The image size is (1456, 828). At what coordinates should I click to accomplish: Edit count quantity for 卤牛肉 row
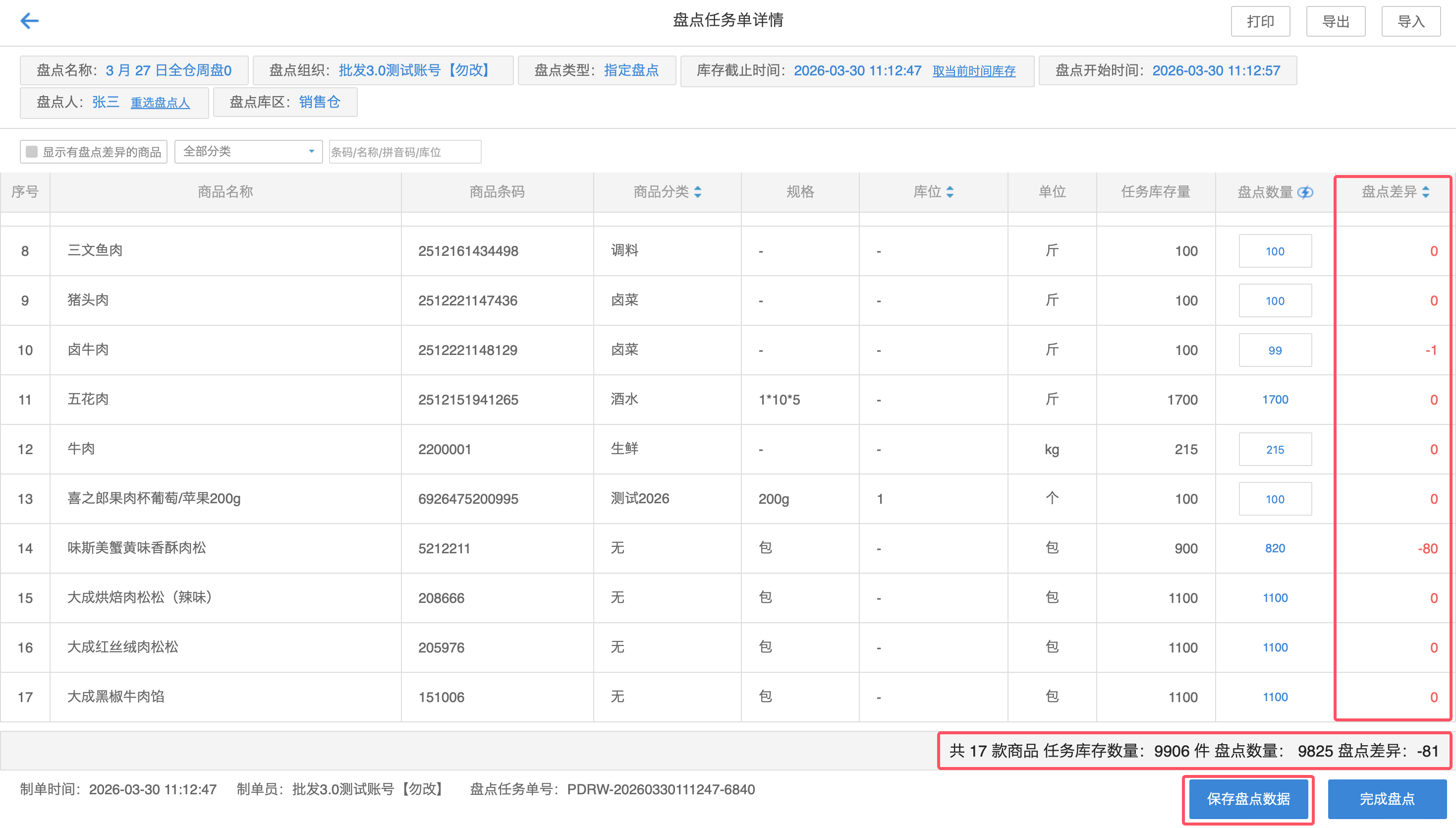click(x=1275, y=351)
